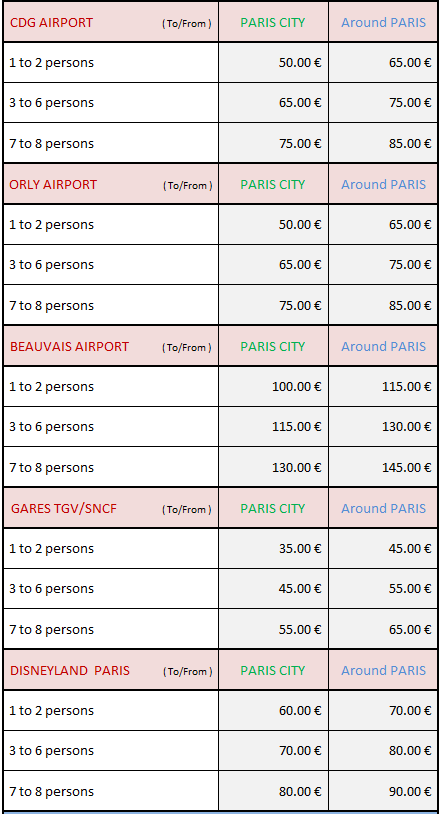Select CDG 7 to 8 persons Around Paris price 85.00 €

[410, 143]
